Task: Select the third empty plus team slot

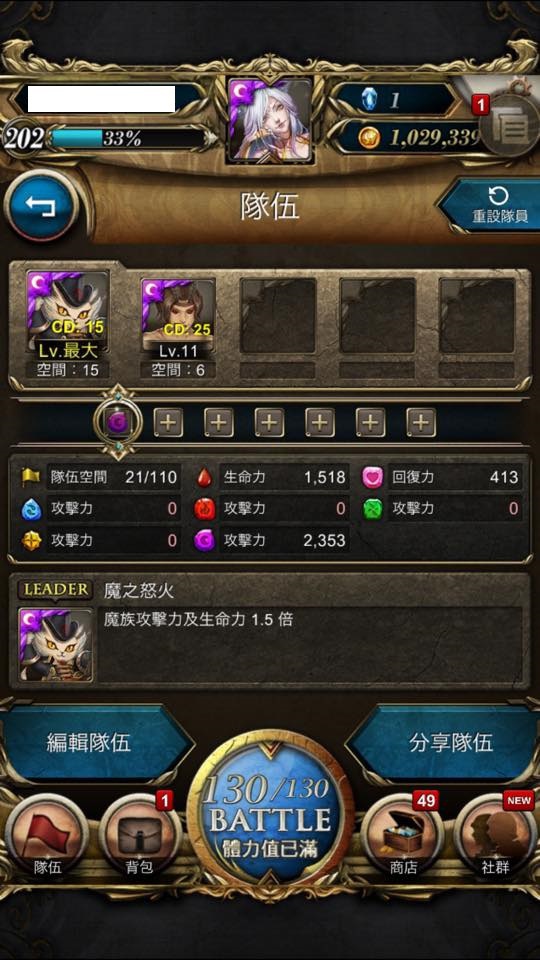Action: tap(270, 422)
